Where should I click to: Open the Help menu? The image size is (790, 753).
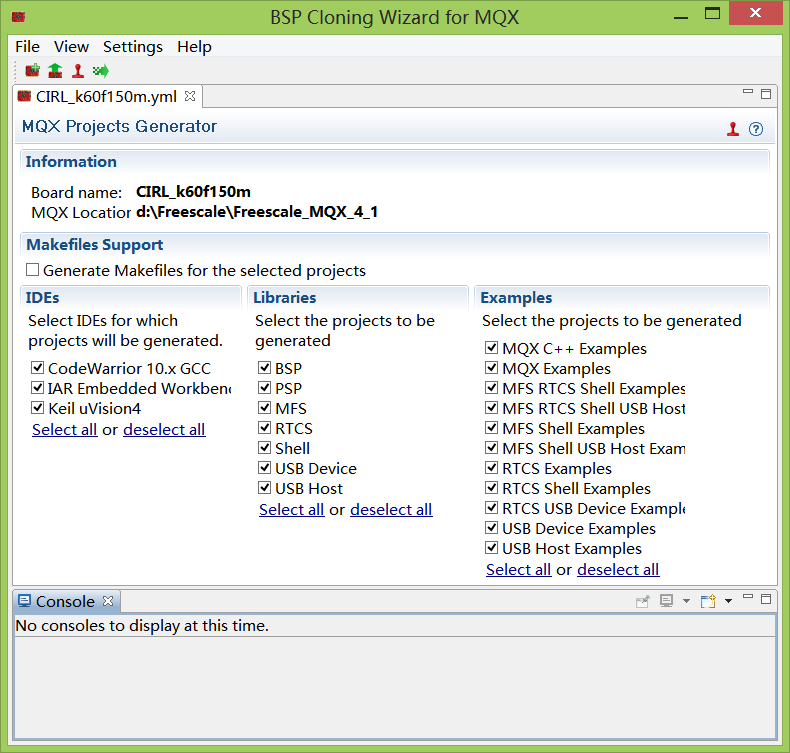(x=194, y=46)
